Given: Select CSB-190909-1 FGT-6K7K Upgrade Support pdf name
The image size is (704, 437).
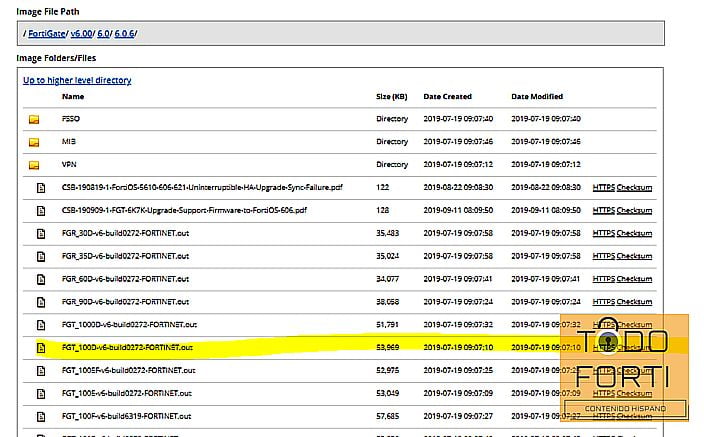Looking at the screenshot, I should coord(184,210).
